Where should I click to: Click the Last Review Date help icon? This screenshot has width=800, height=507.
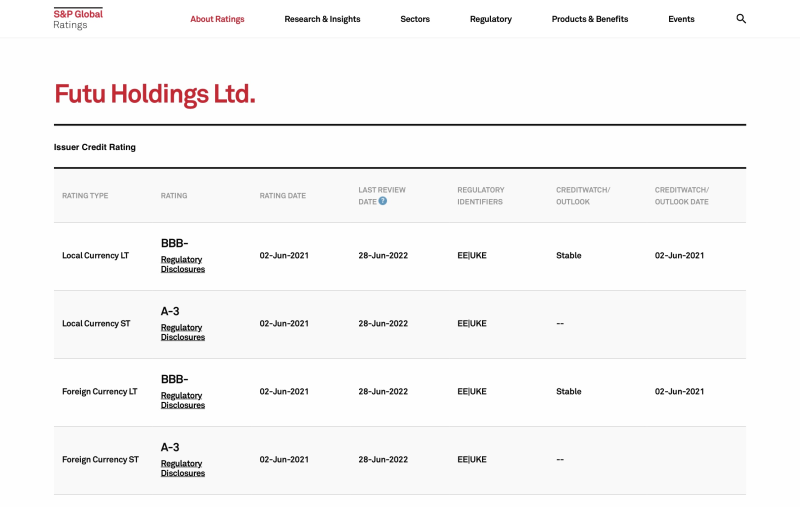coord(383,201)
